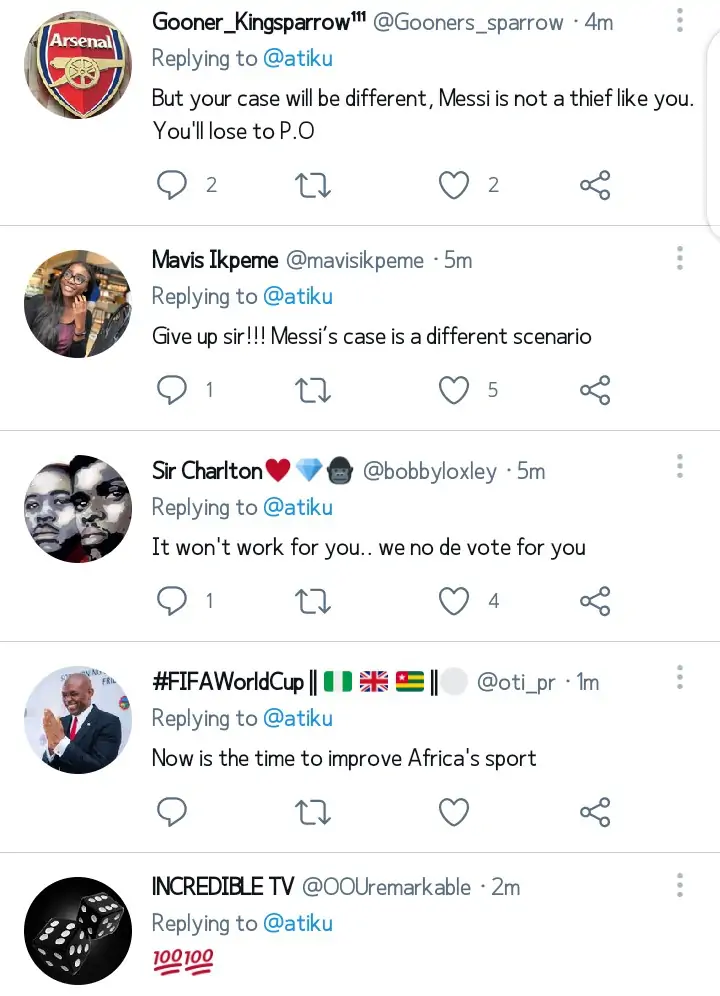This screenshot has height=996, width=720.
Task: Like Mavis Ikpeme's 'Give up sir' tweet
Action: point(455,390)
